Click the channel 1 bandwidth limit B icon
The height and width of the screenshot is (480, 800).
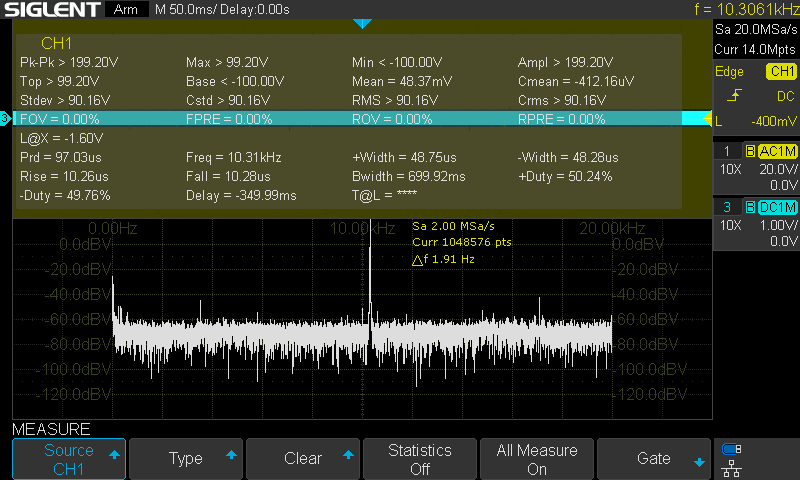click(x=750, y=151)
